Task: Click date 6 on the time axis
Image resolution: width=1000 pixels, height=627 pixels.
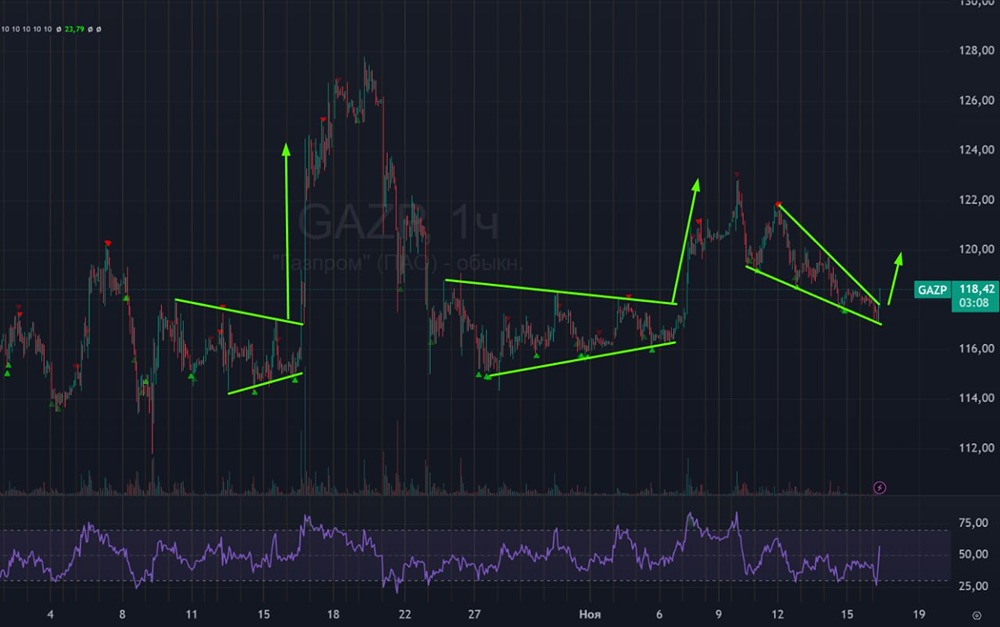Action: (659, 614)
